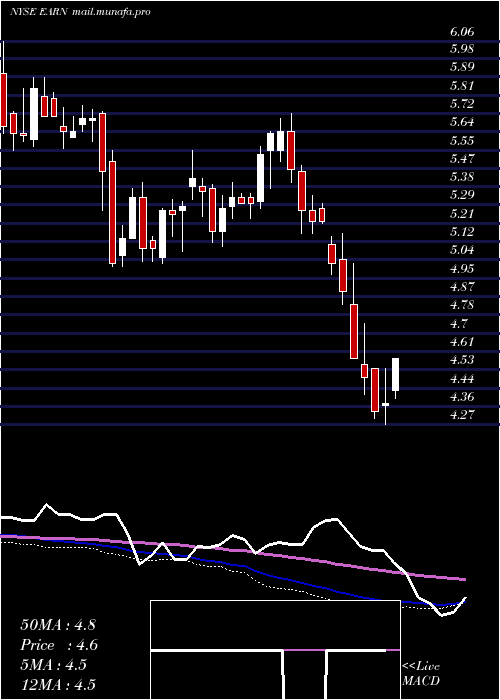Click the 4.36 price axis label
This screenshot has height=700, width=500.
coord(462,396)
